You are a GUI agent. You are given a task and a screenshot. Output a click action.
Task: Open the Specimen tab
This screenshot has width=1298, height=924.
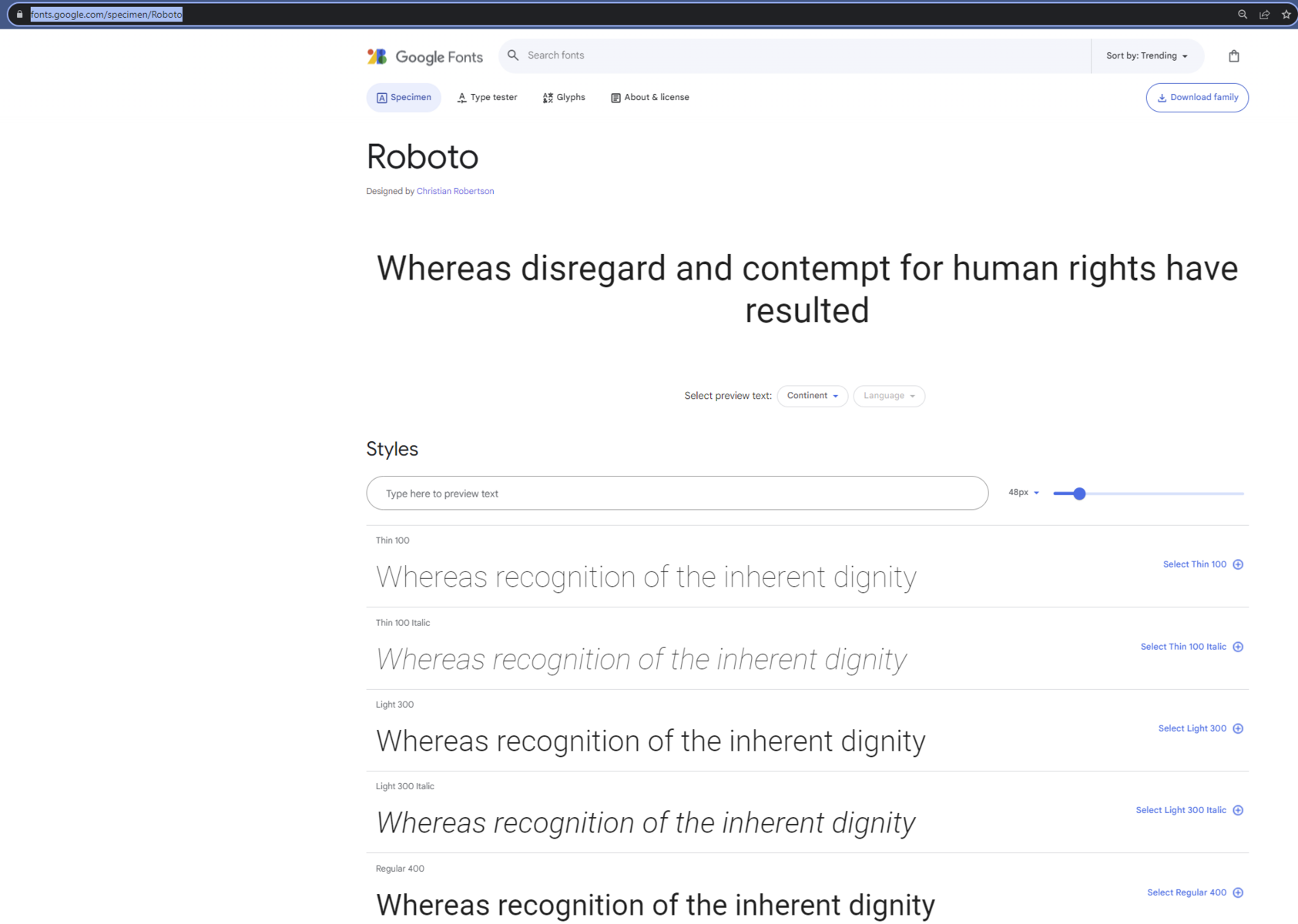[404, 98]
